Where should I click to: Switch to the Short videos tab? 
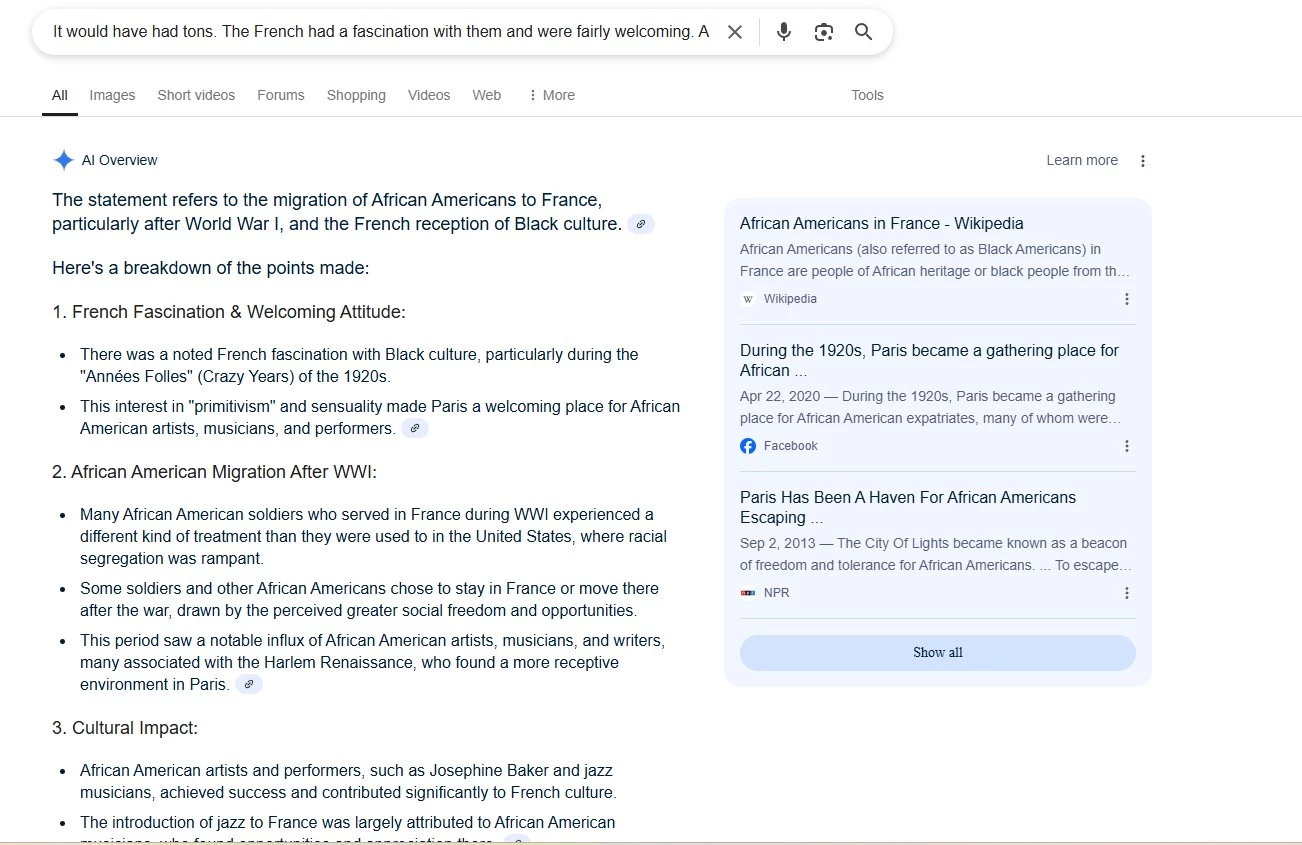tap(196, 95)
